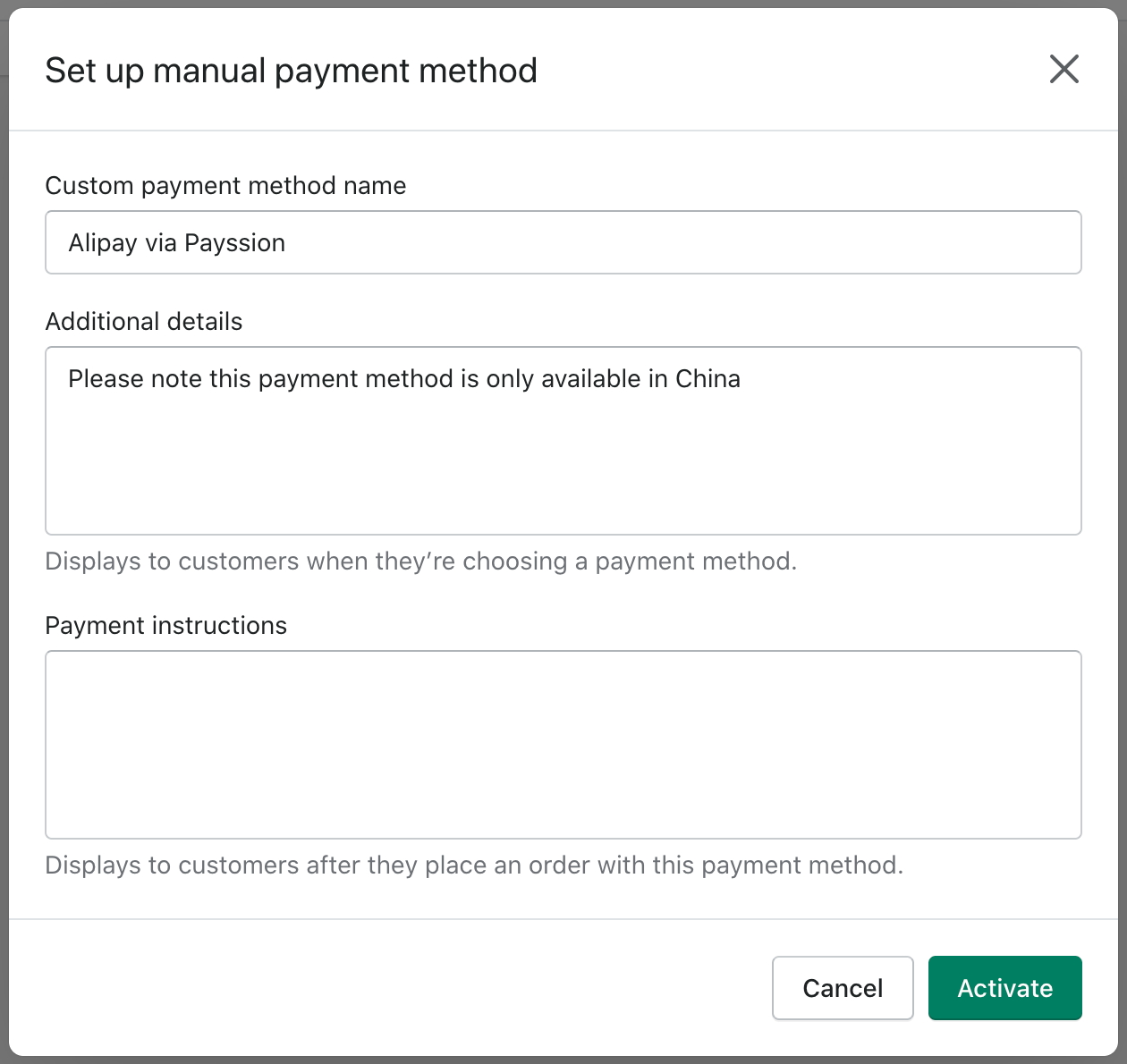Click Cancel to abort setup
Screen dimensions: 1127x1064
point(842,988)
